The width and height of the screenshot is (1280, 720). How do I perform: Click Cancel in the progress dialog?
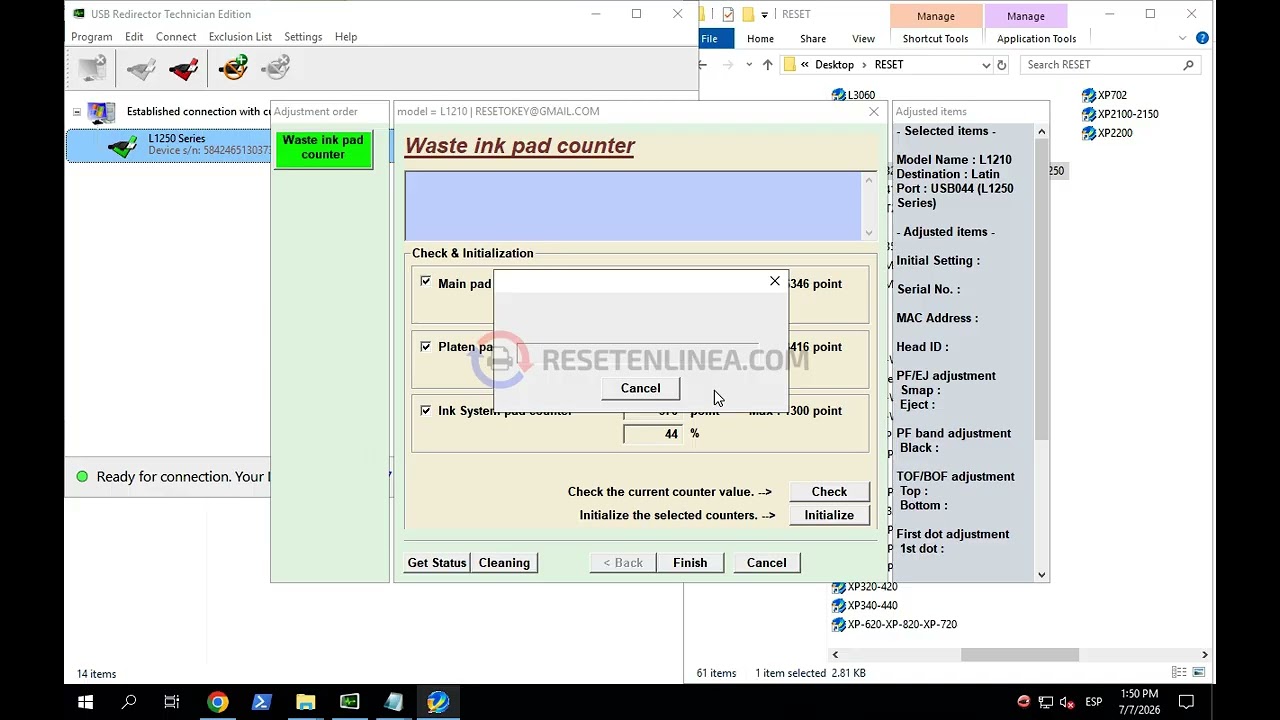point(640,388)
